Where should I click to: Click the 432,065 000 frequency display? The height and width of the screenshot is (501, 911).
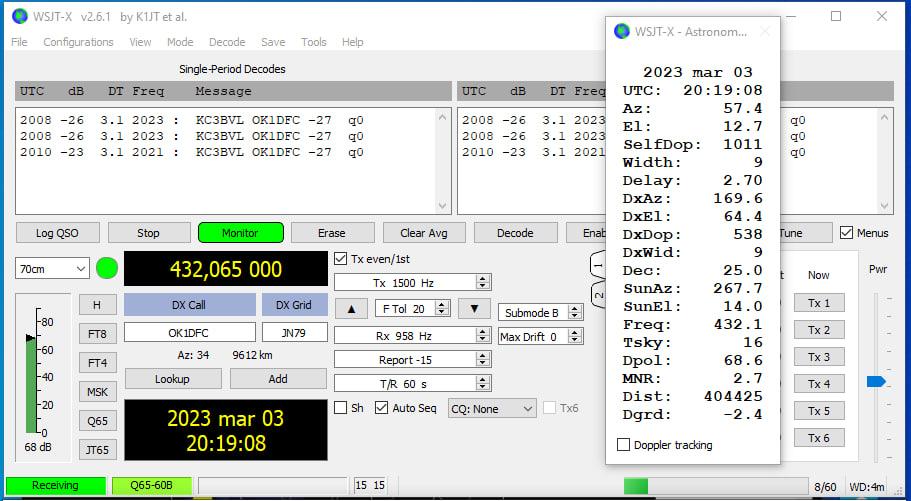pos(225,269)
